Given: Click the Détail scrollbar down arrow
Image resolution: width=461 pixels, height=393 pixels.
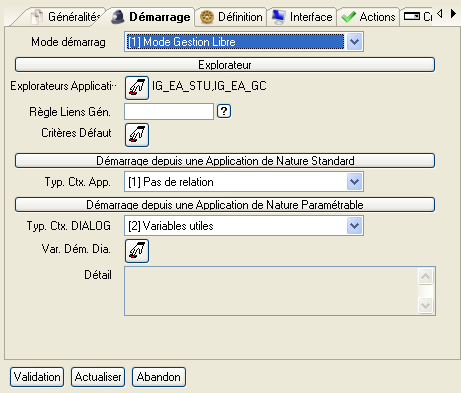Looking at the screenshot, I should (x=426, y=305).
